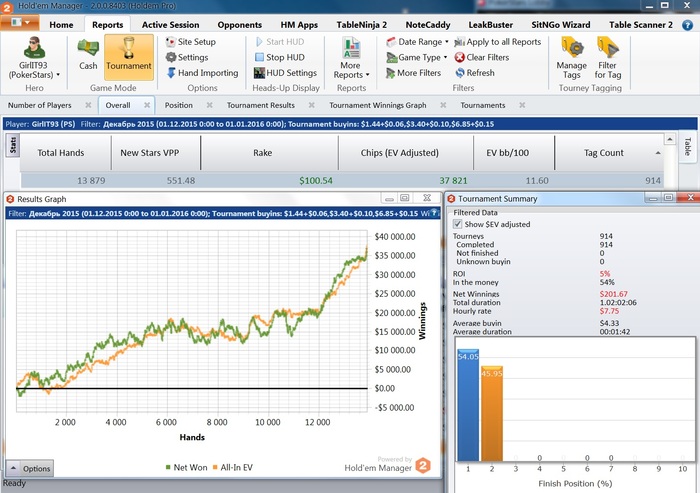Open the LeakBuster tab
This screenshot has height=493, width=700.
point(491,25)
